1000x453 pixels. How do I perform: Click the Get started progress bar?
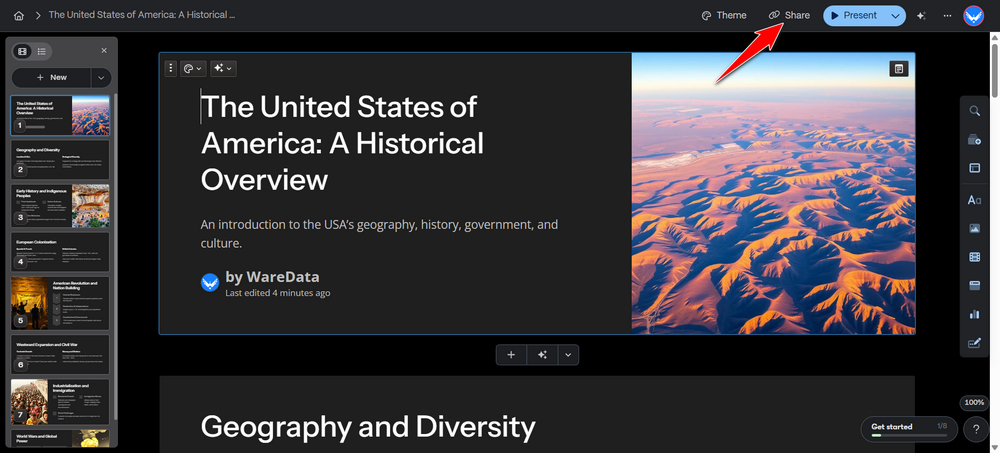[x=909, y=429]
